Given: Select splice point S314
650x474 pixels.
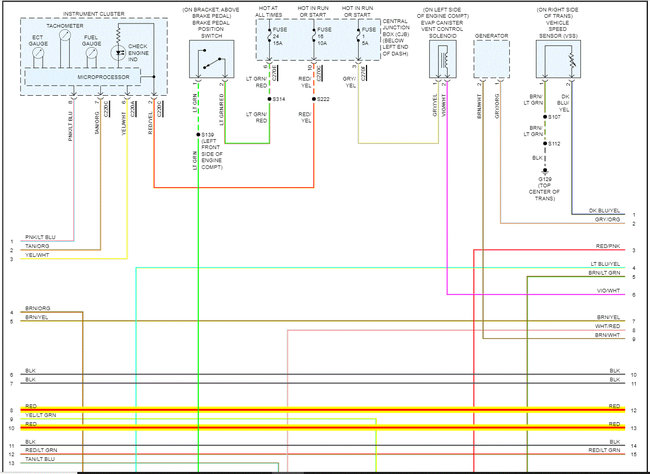Looking at the screenshot, I should 269,99.
